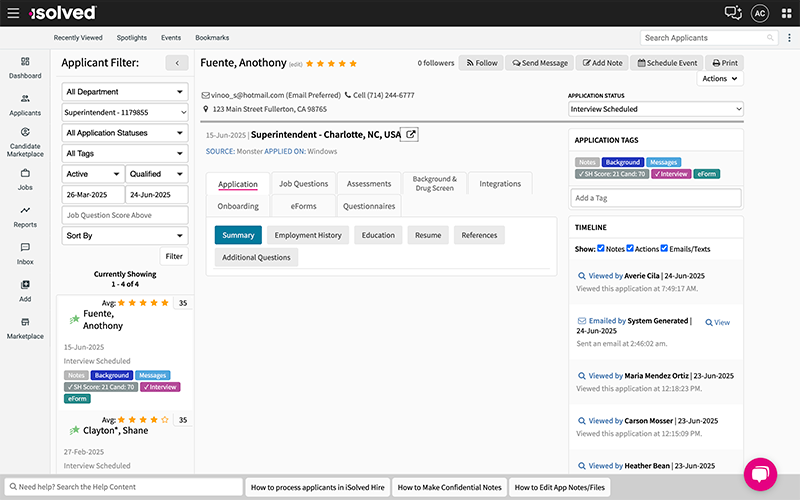Toggle the Notes timeline checkbox

tap(600, 248)
